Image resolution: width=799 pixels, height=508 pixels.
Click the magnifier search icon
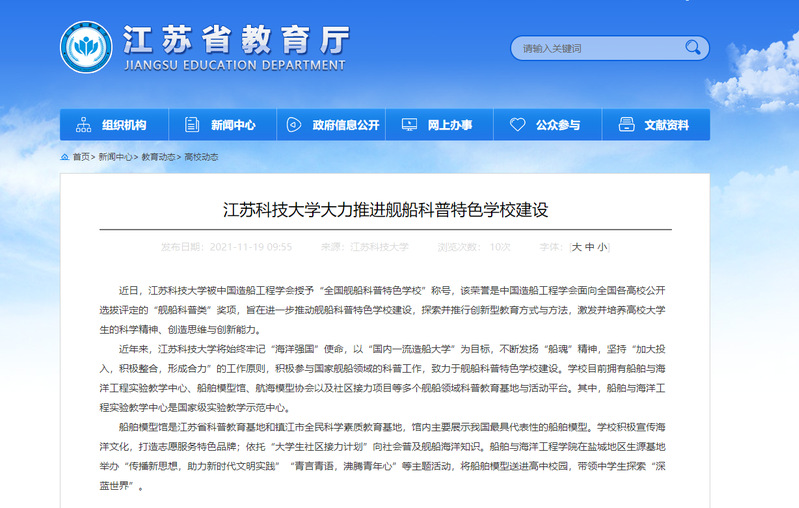(692, 48)
